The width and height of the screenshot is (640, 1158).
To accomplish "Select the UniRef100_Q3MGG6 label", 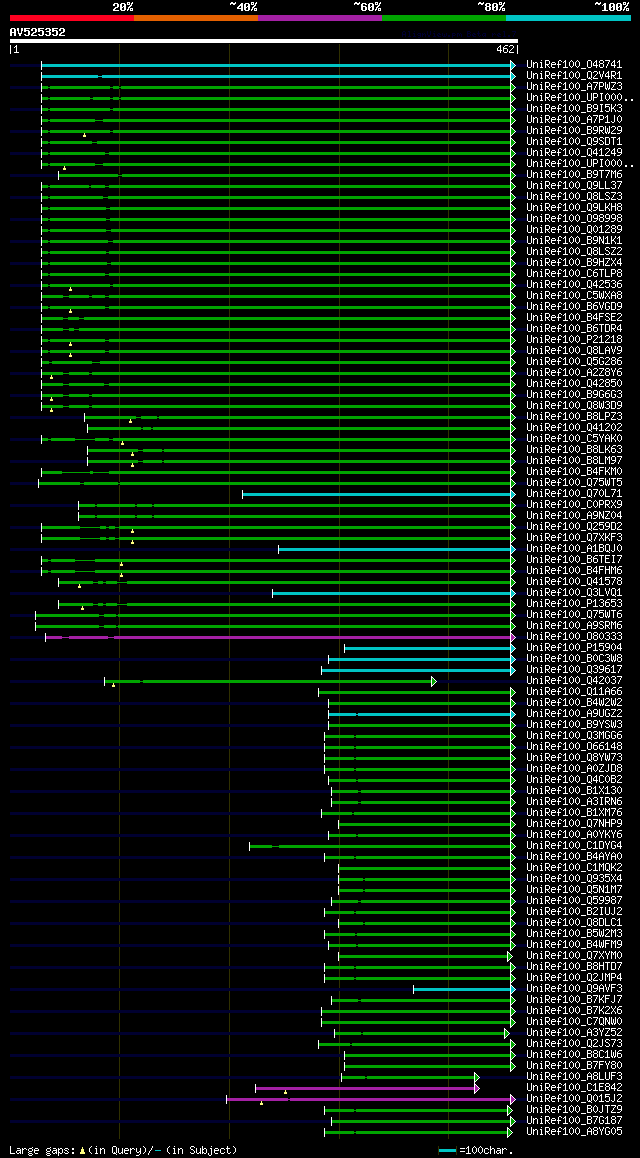I will pos(574,736).
